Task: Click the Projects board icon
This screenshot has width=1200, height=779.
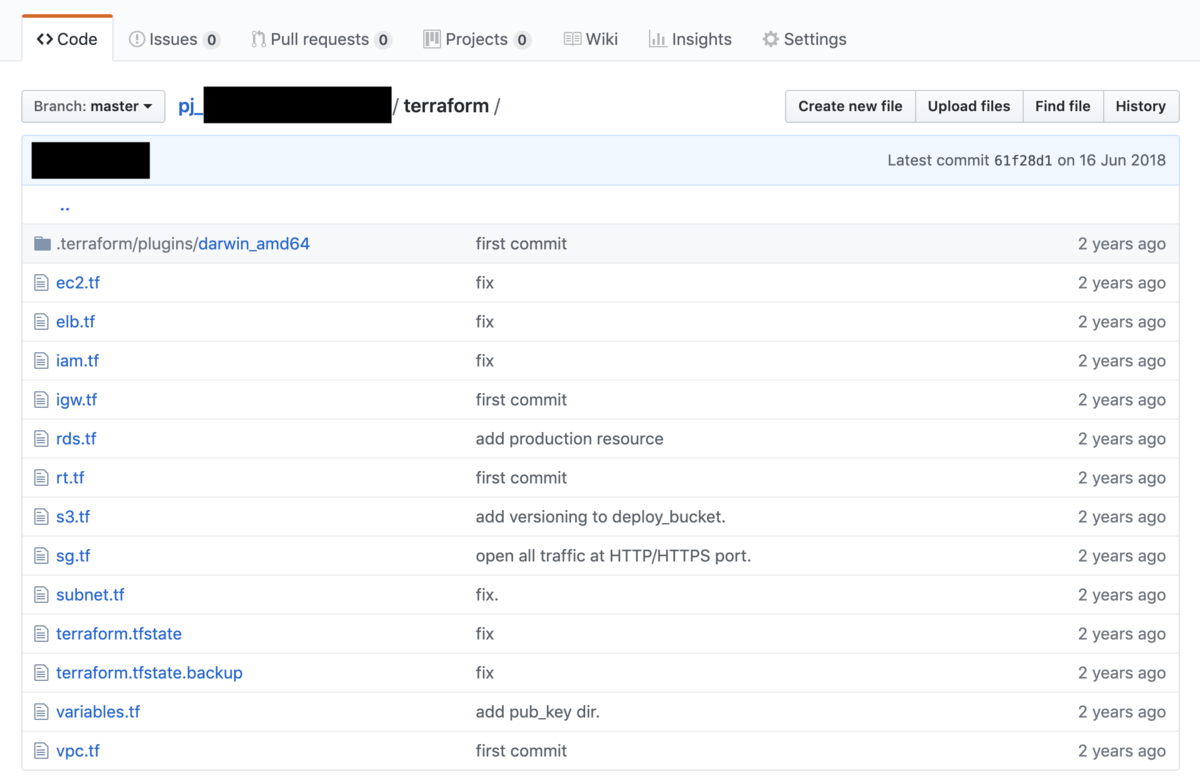Action: tap(432, 39)
